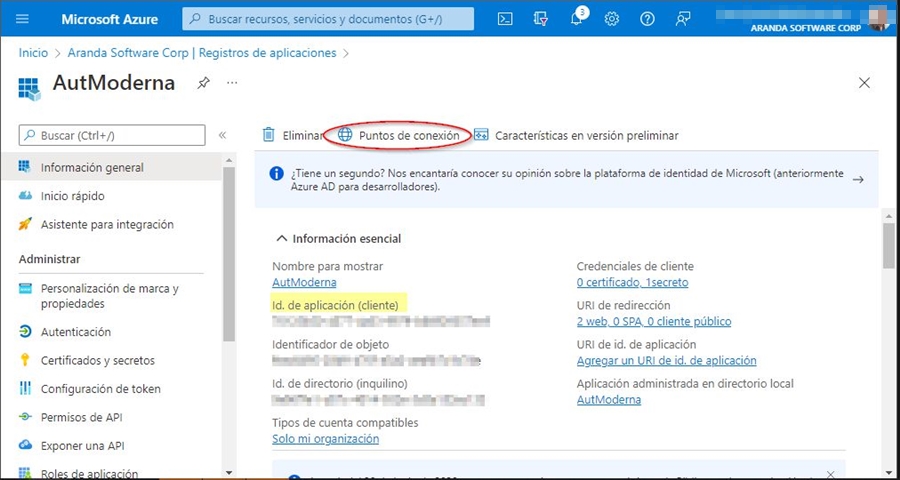Screen dimensions: 900x480
Task: Click Agregar un URI de id. de aplicación
Action: 666,361
